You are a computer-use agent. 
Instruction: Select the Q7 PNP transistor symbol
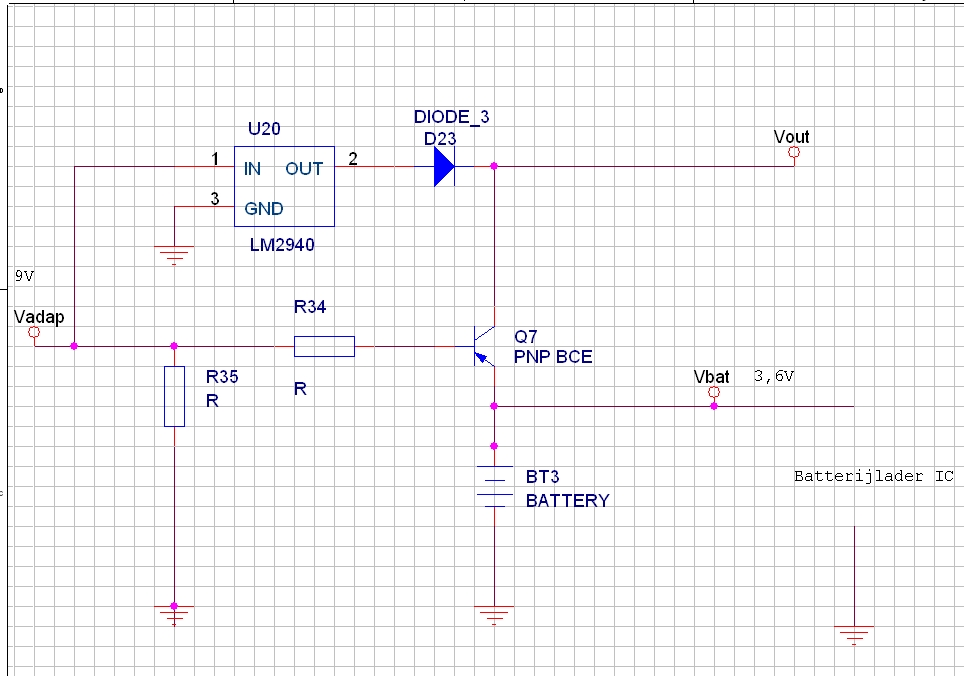click(x=485, y=346)
